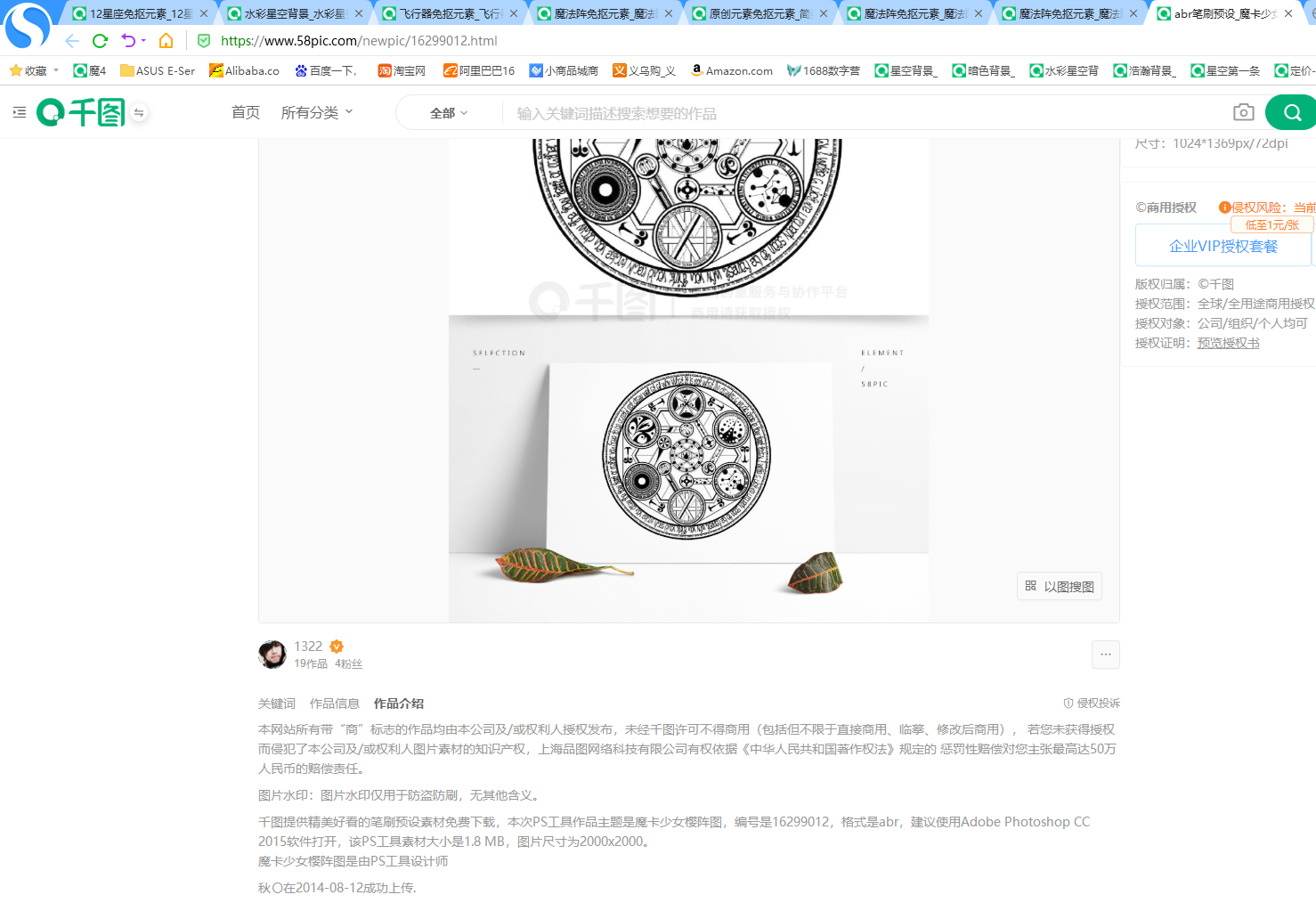Click the browser refresh icon

pos(100,41)
